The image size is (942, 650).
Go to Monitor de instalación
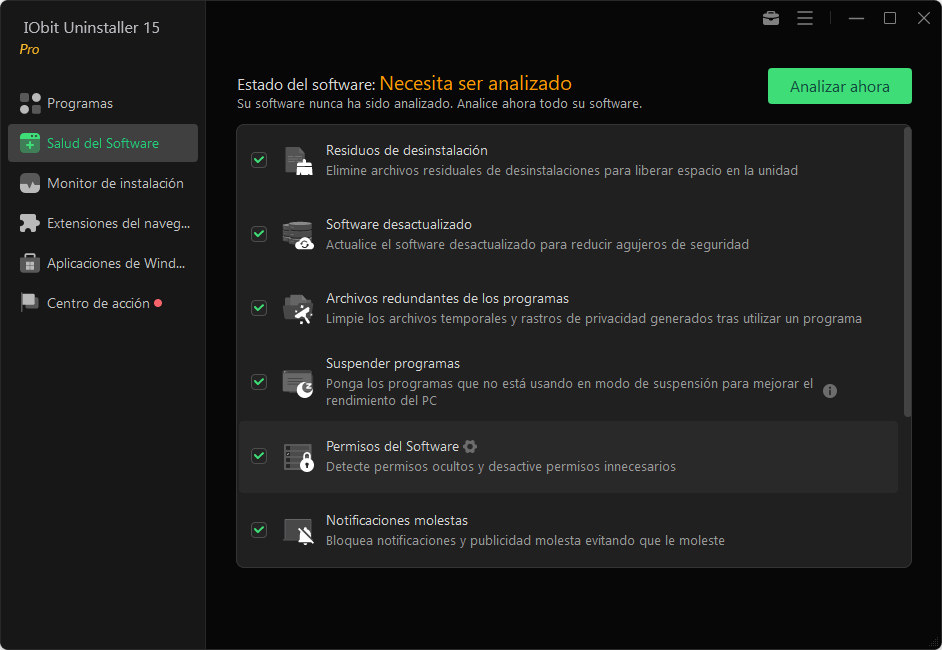[x=115, y=183]
